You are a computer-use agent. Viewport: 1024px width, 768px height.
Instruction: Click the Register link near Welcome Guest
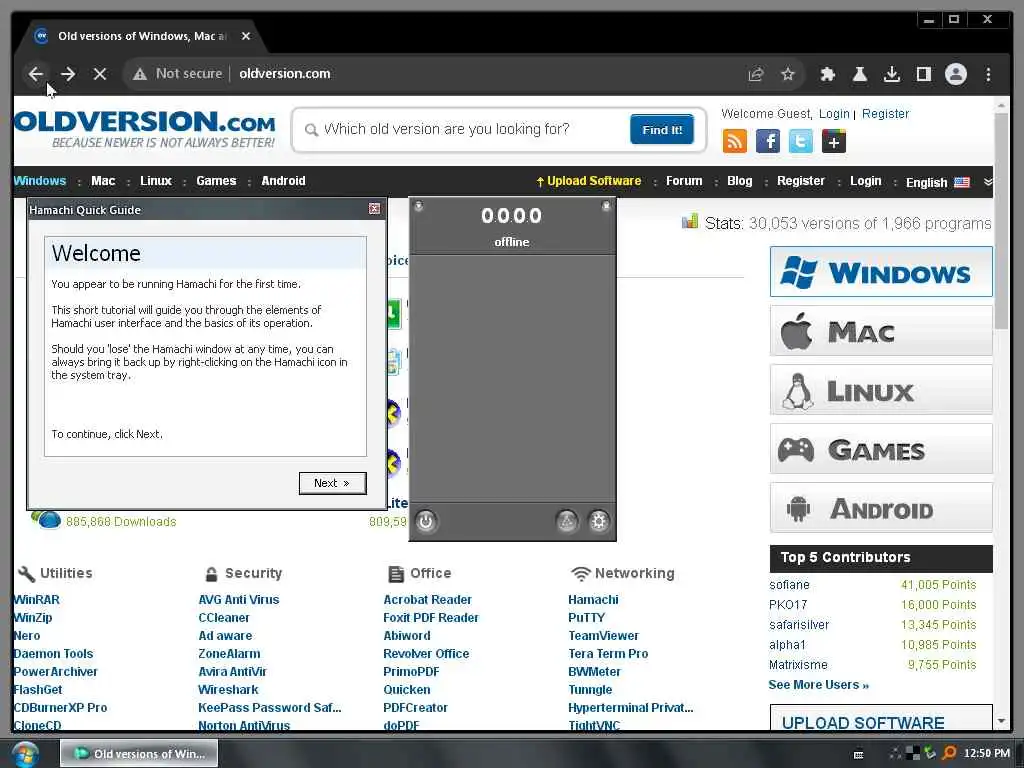coord(885,114)
